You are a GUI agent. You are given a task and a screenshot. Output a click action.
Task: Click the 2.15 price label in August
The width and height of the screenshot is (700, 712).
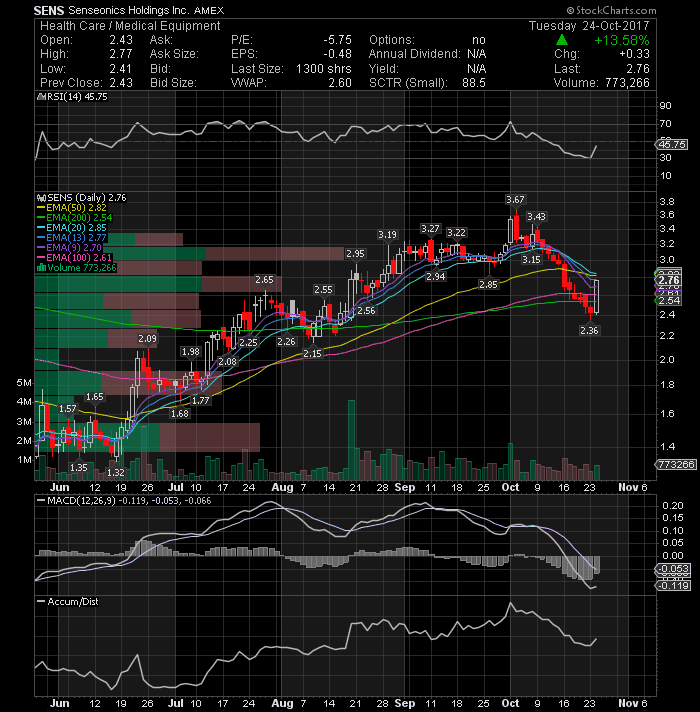point(312,353)
